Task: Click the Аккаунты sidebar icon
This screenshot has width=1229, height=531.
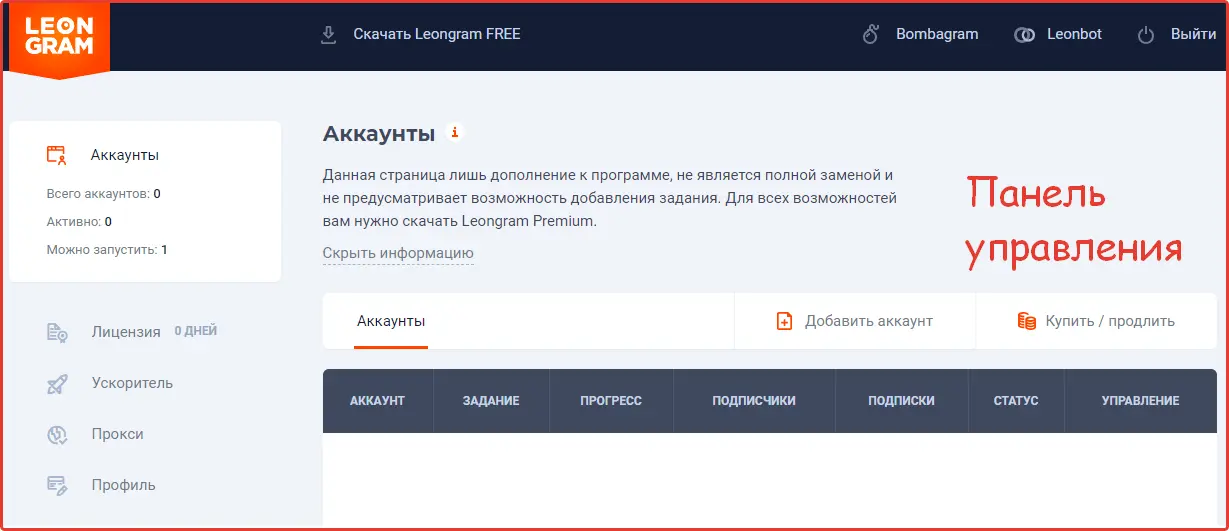Action: [57, 155]
